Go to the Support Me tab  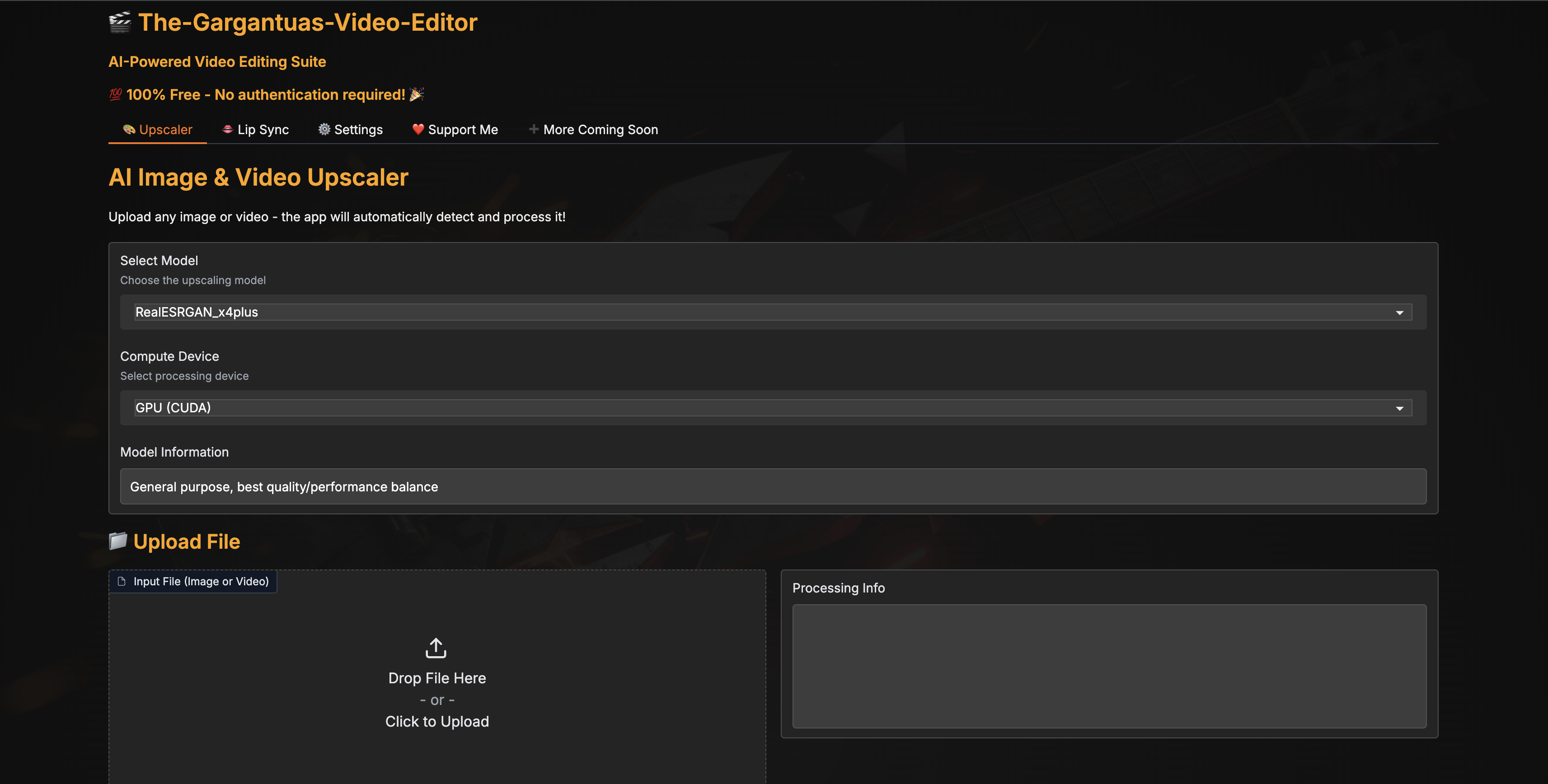[455, 130]
